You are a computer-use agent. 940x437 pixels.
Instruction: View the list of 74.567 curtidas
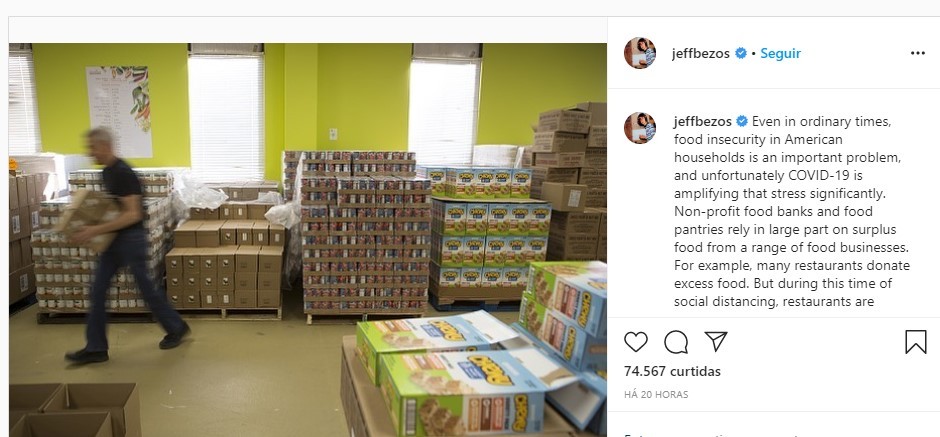(x=672, y=371)
